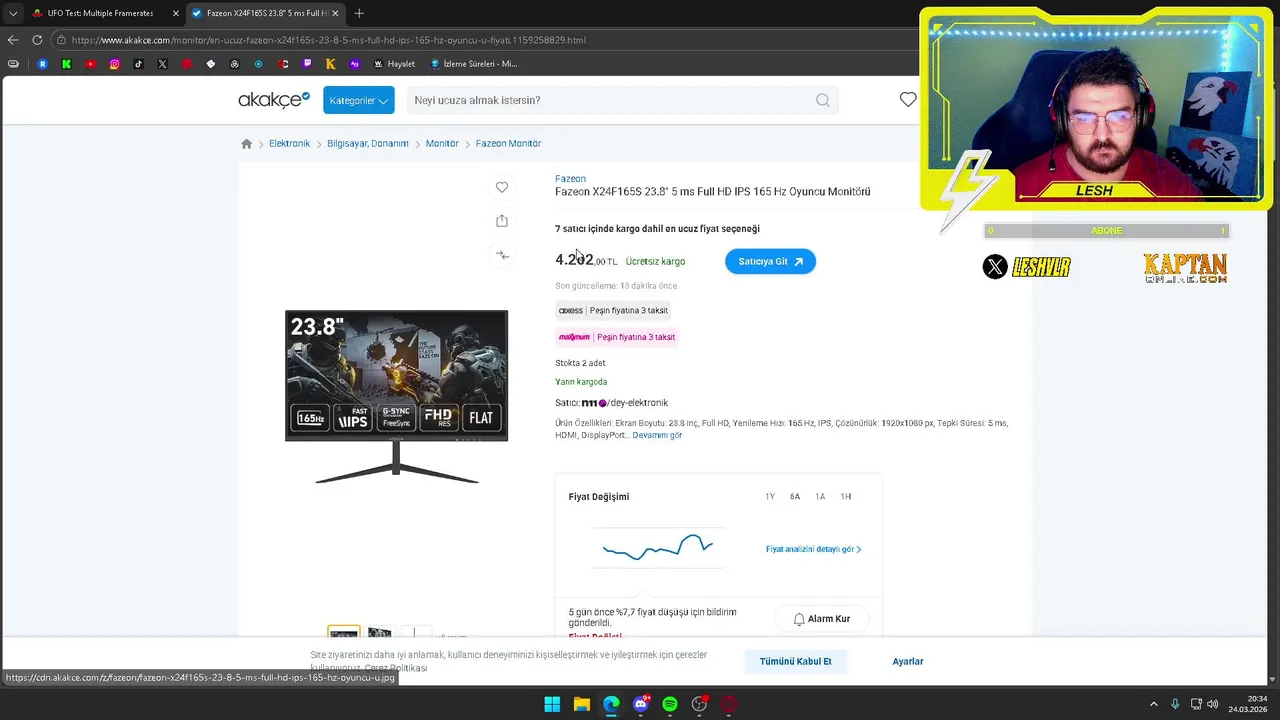Viewport: 1280px width, 720px height.
Task: Go to the home icon in the breadcrumb
Action: [247, 144]
